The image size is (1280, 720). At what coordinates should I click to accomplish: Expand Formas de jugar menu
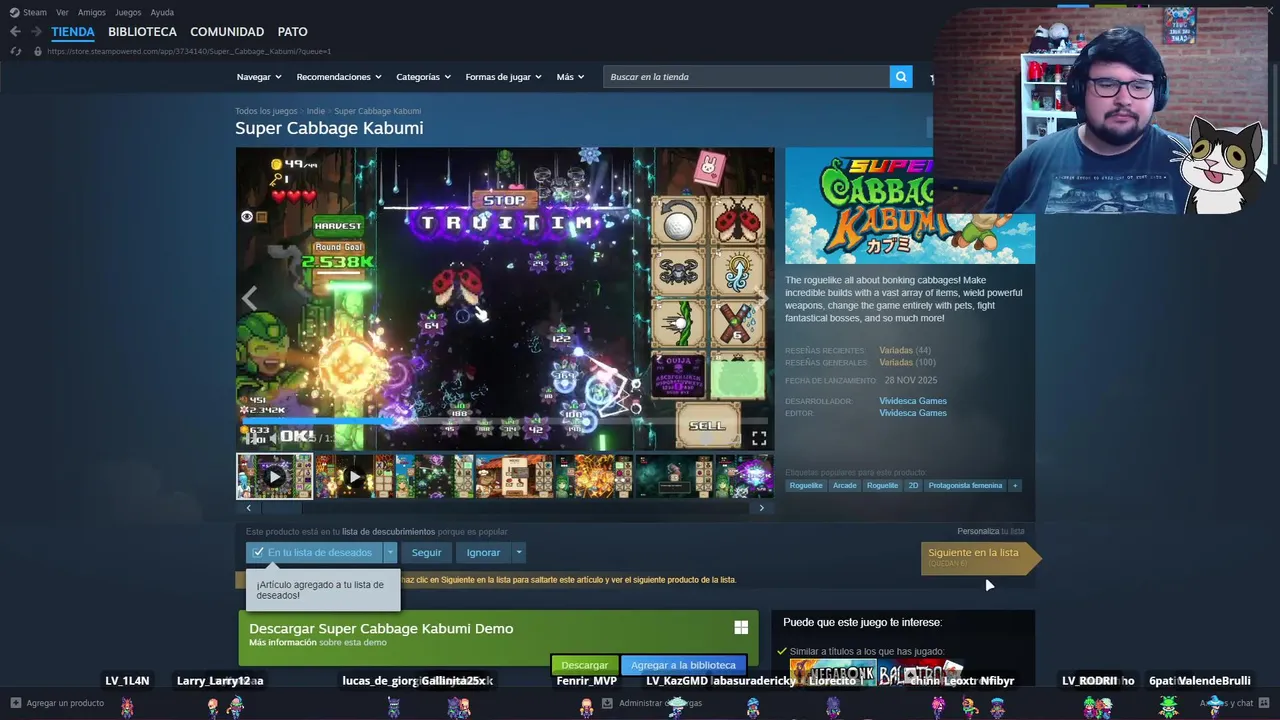[x=503, y=77]
